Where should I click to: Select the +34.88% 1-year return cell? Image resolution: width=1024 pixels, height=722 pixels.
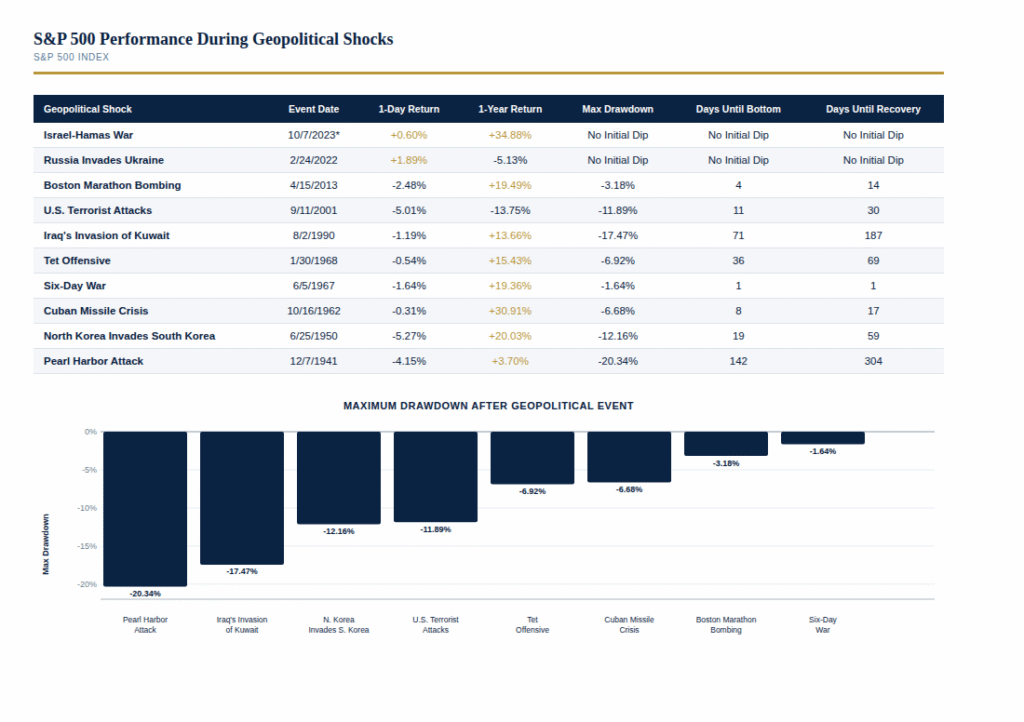pyautogui.click(x=510, y=135)
